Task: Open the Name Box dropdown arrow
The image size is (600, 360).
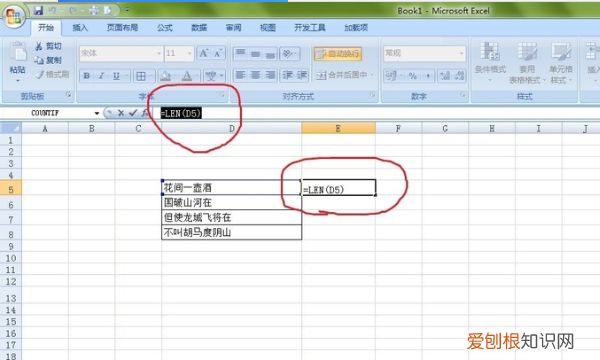Action: (96, 113)
